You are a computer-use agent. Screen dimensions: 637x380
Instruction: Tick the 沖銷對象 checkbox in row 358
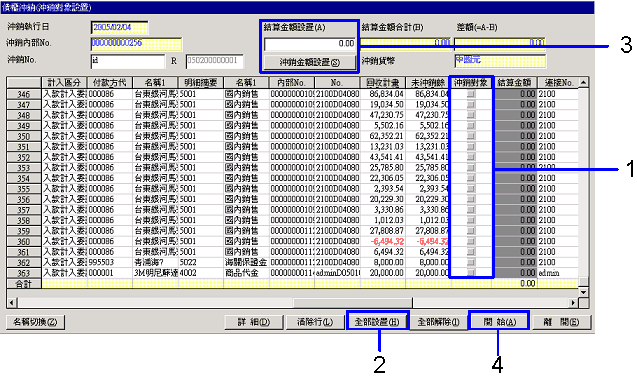coord(471,220)
